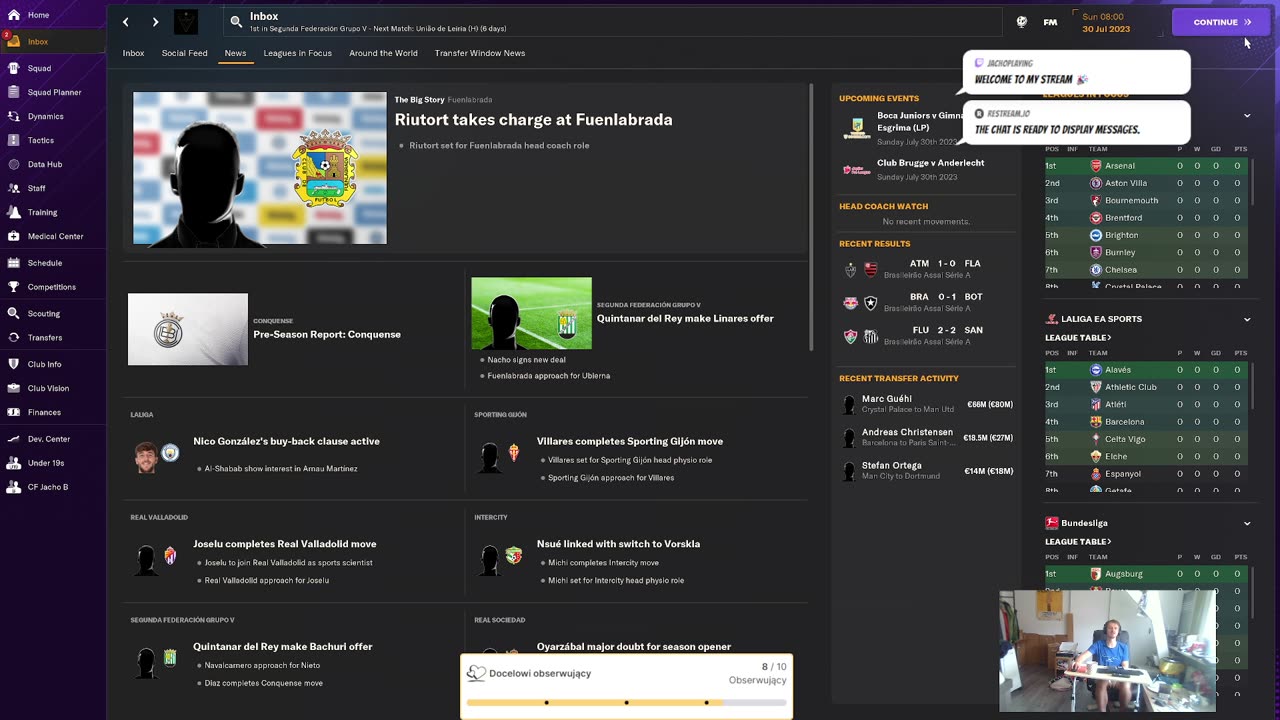Image resolution: width=1280 pixels, height=720 pixels.
Task: Switch to Leagues in Focus tab
Action: coord(298,53)
